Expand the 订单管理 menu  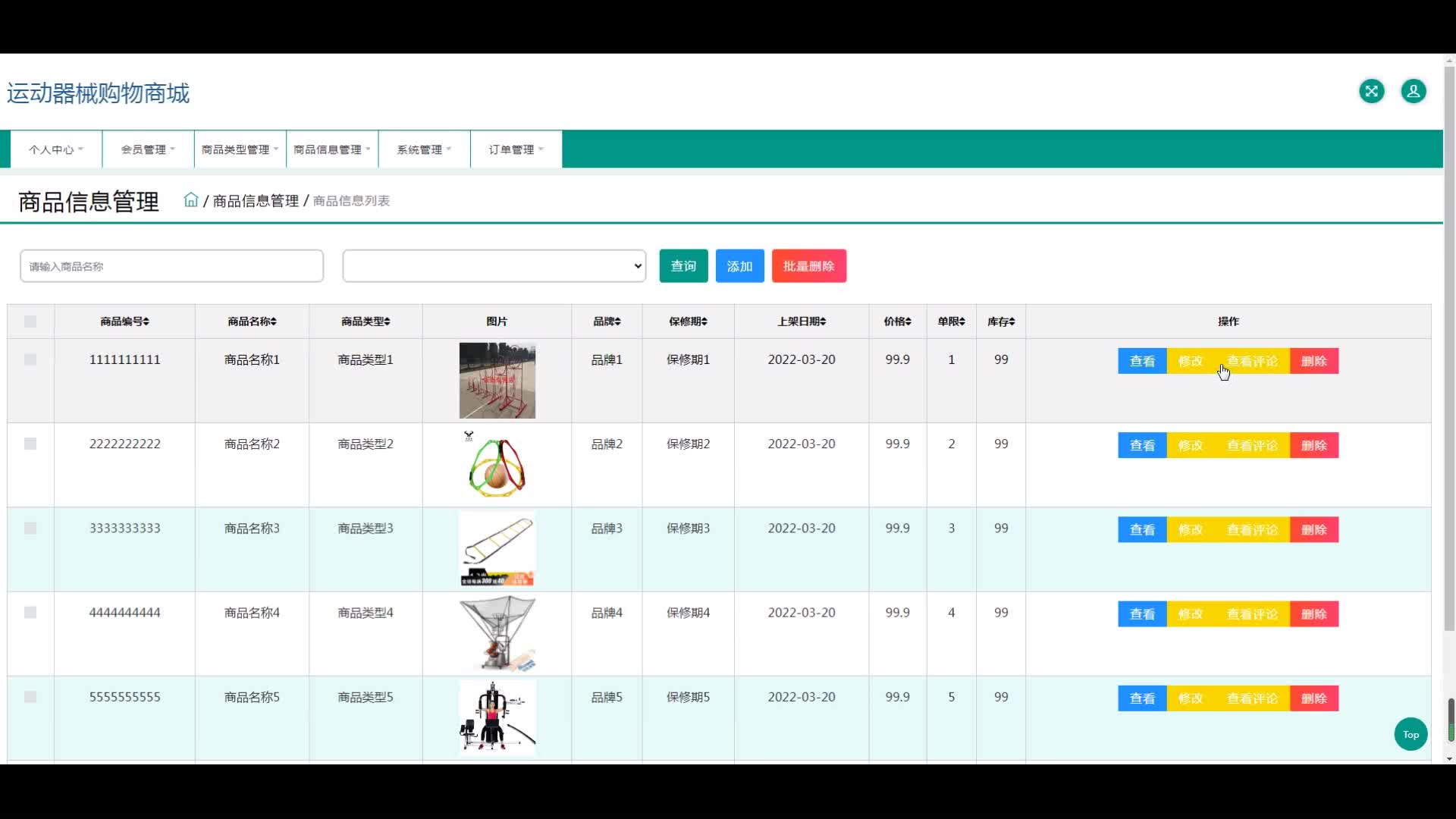[x=516, y=149]
